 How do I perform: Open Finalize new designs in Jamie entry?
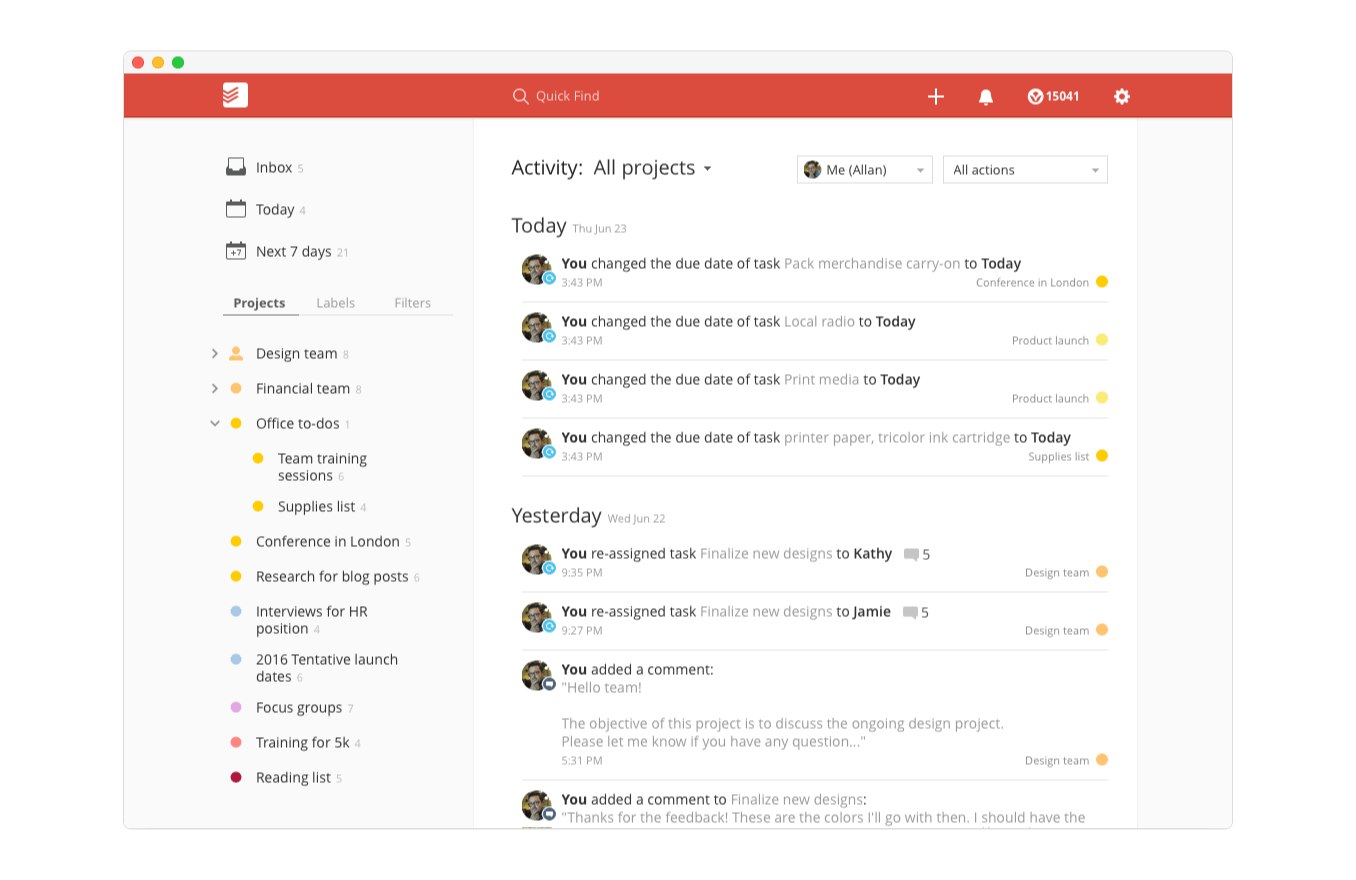[766, 612]
